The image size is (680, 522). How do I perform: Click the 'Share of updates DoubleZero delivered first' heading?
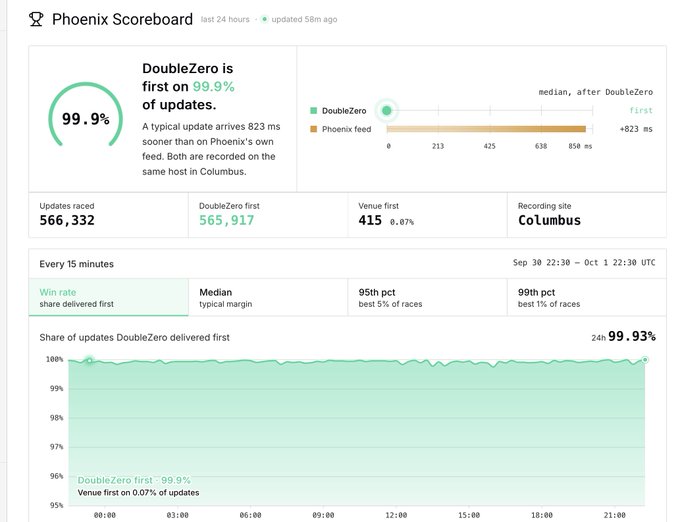click(x=134, y=337)
